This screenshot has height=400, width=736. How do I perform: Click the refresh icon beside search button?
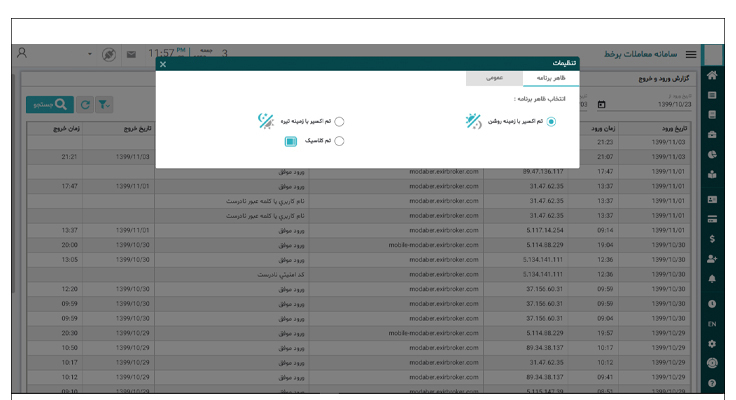(x=86, y=104)
